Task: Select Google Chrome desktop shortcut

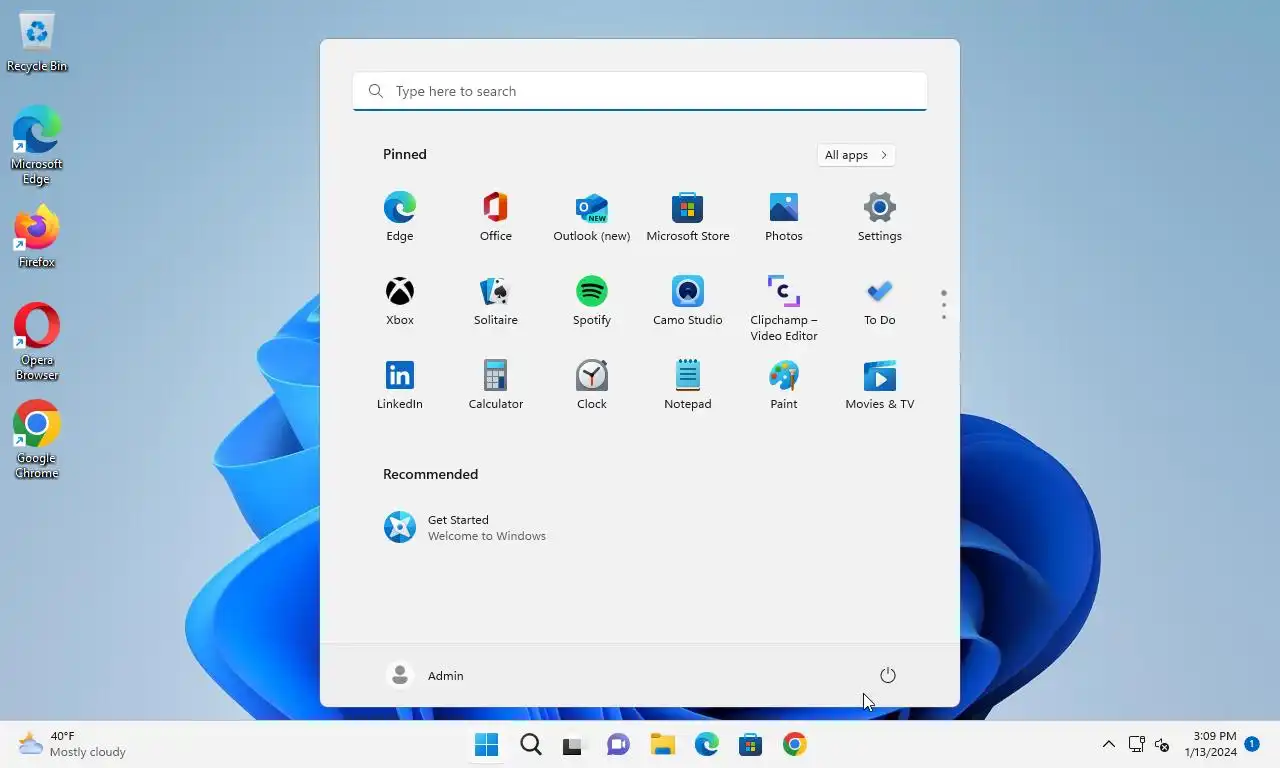Action: click(37, 440)
